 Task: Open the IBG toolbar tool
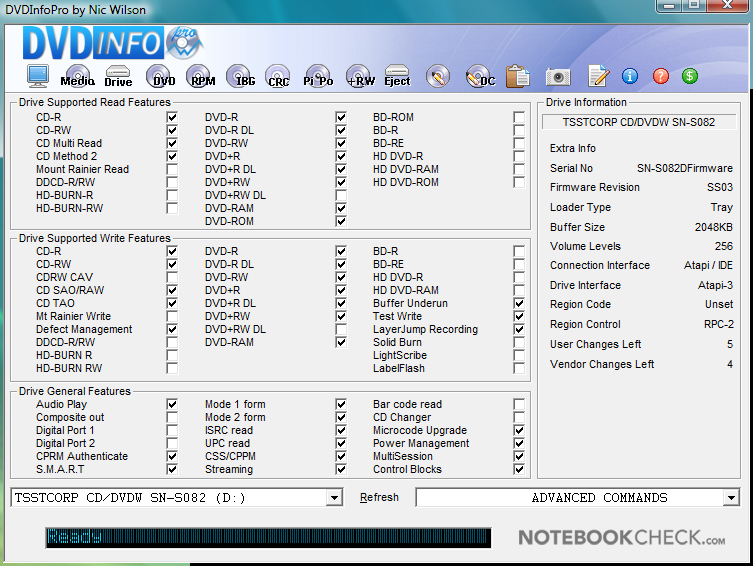[242, 76]
